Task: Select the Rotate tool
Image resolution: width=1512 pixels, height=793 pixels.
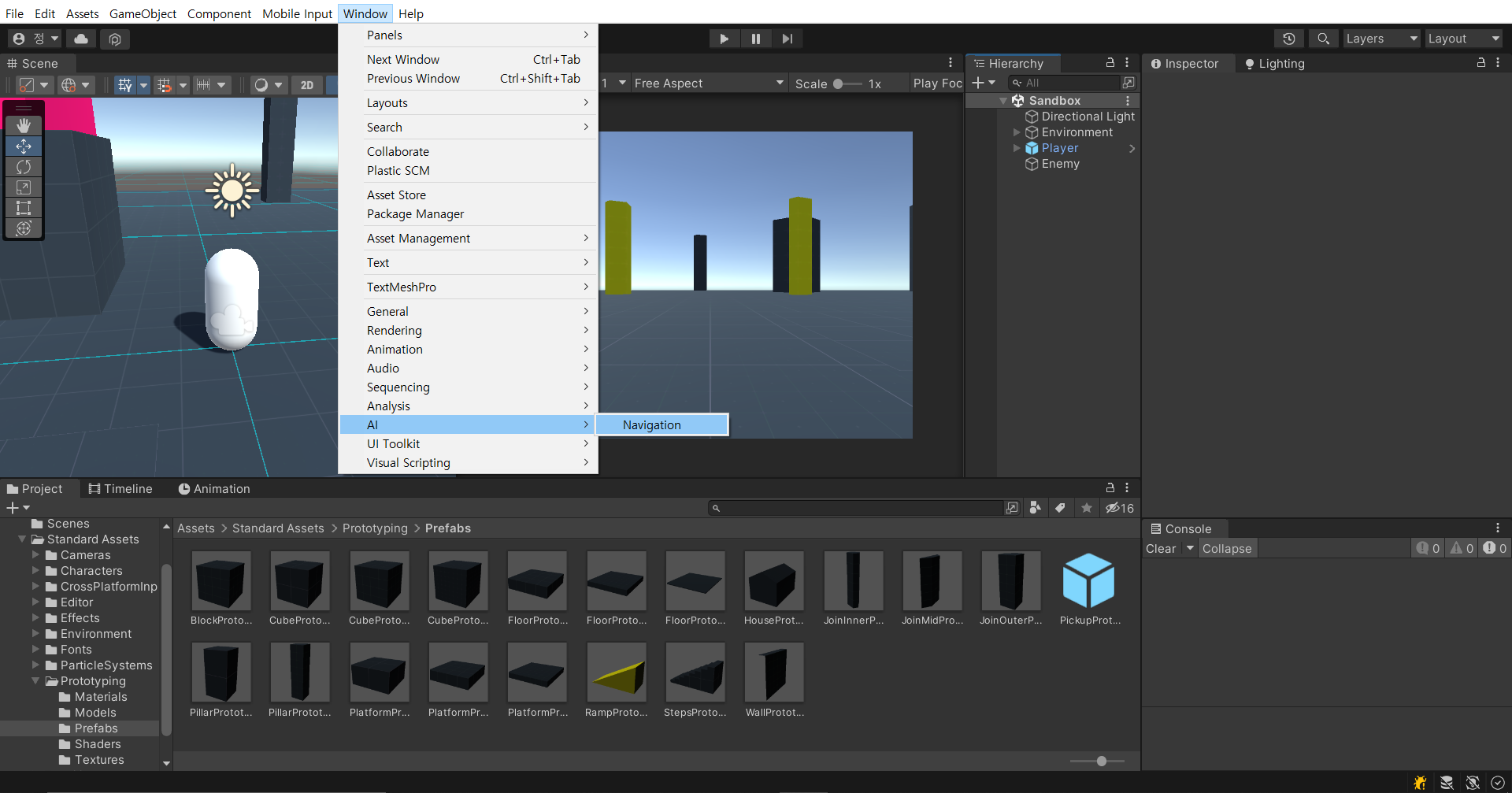Action: click(24, 166)
